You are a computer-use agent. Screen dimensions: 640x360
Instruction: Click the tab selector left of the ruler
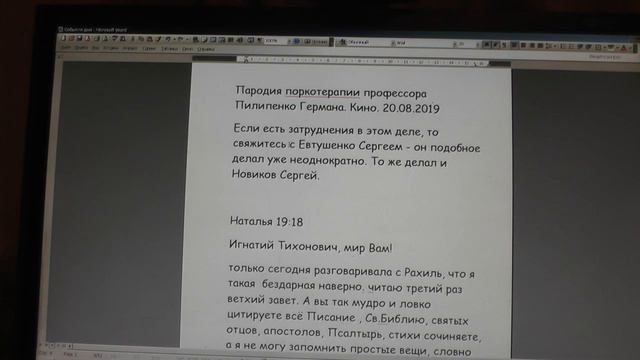60,57
